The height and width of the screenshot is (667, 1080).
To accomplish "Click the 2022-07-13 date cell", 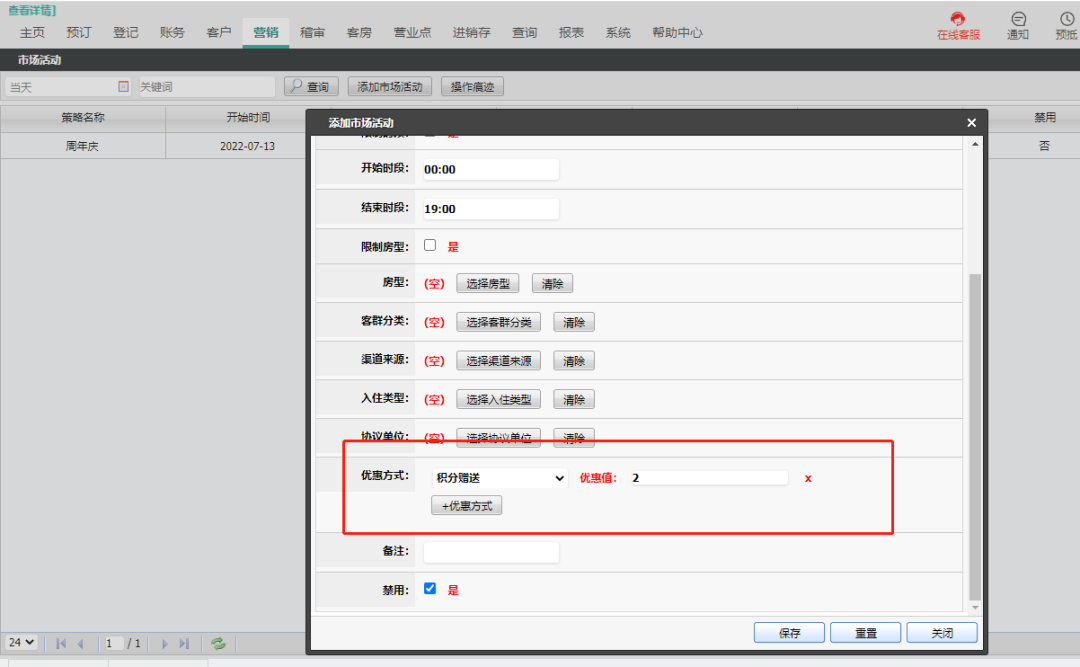I will (247, 146).
